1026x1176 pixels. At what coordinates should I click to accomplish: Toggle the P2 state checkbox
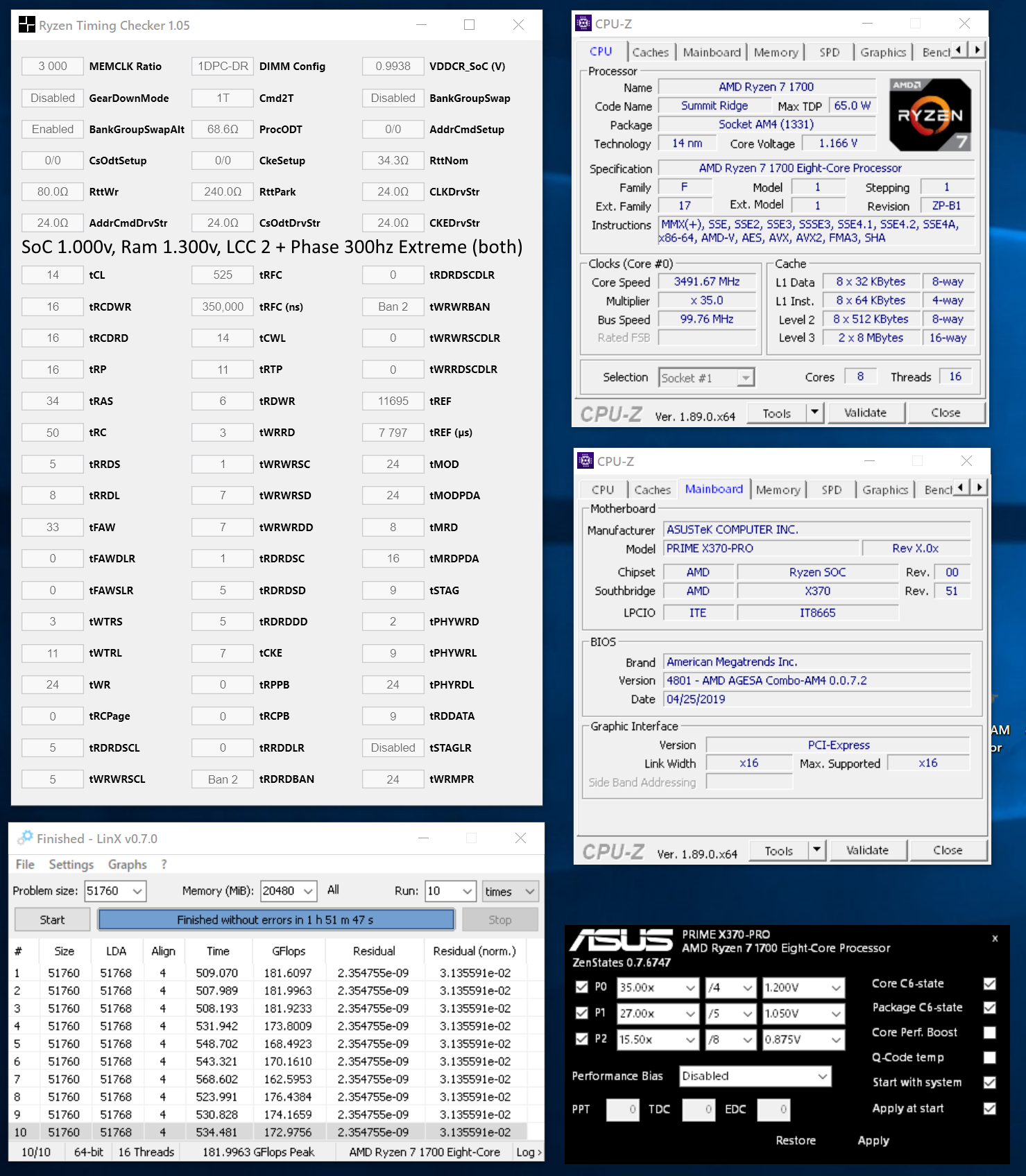[582, 1039]
